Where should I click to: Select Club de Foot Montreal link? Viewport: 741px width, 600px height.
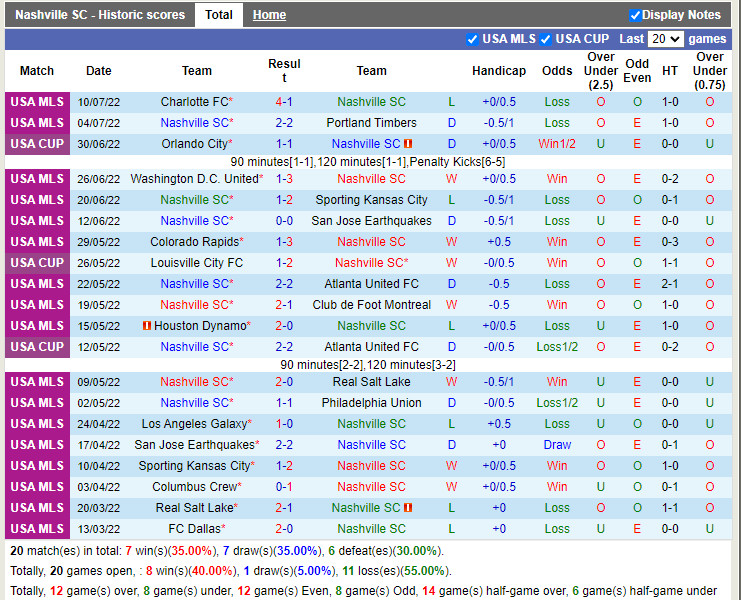(x=371, y=305)
